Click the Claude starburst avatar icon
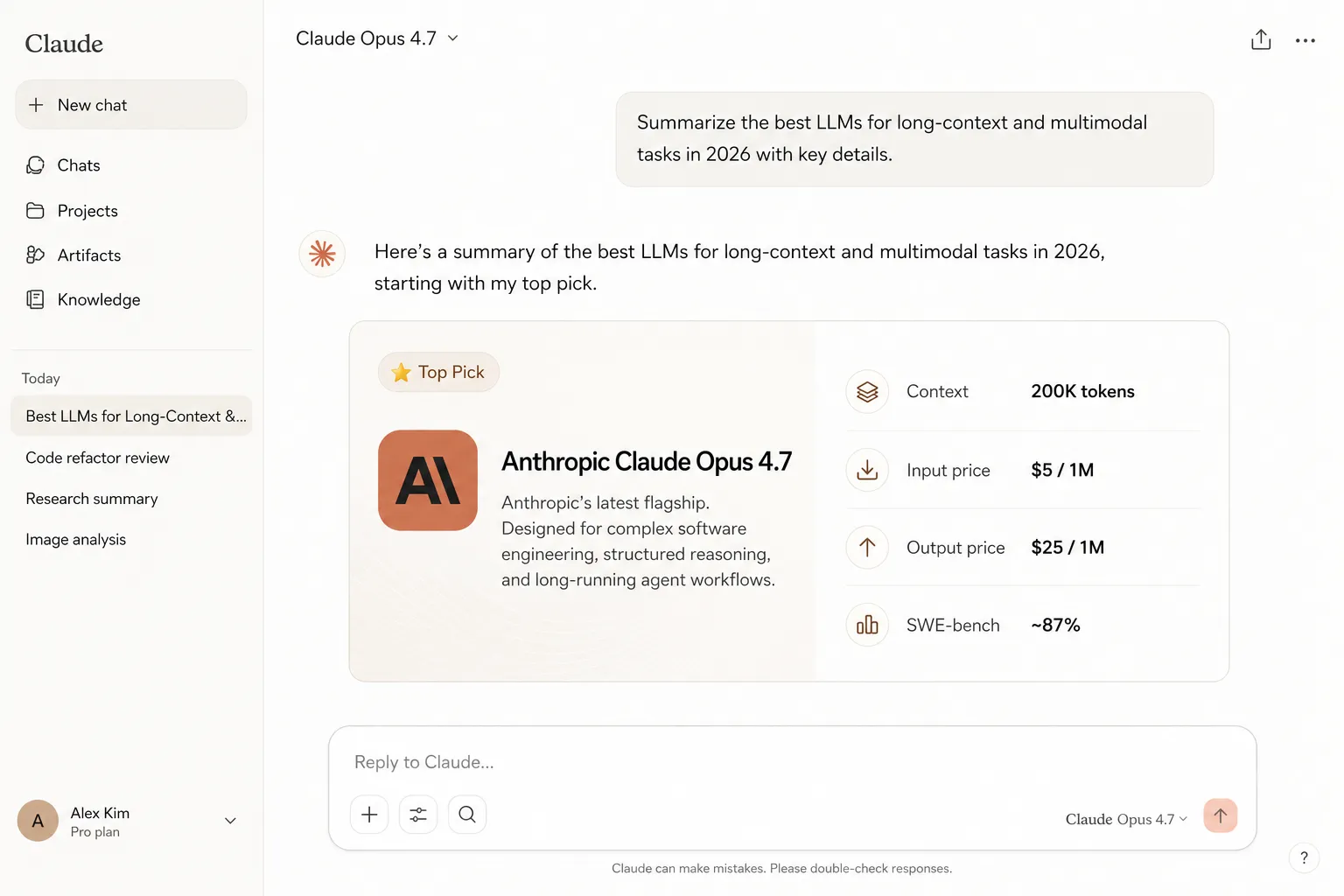The width and height of the screenshot is (1344, 896). [x=322, y=254]
